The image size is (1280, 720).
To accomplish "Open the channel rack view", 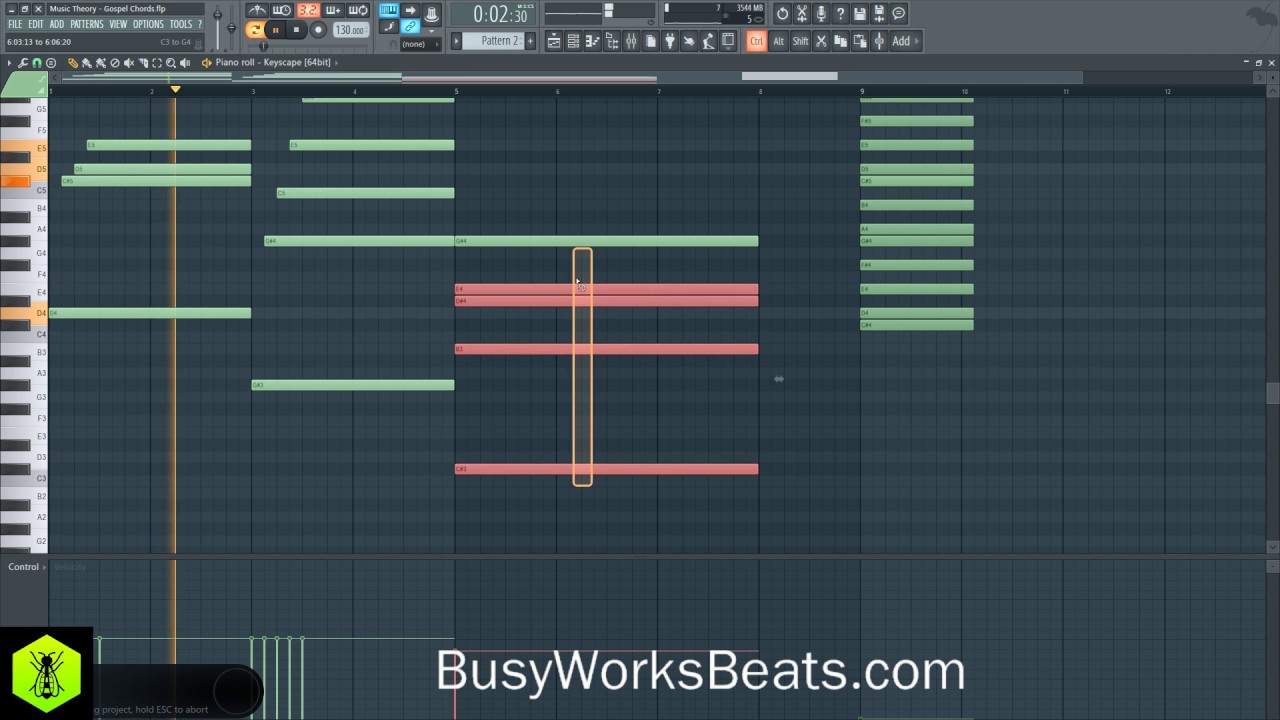I will [573, 41].
